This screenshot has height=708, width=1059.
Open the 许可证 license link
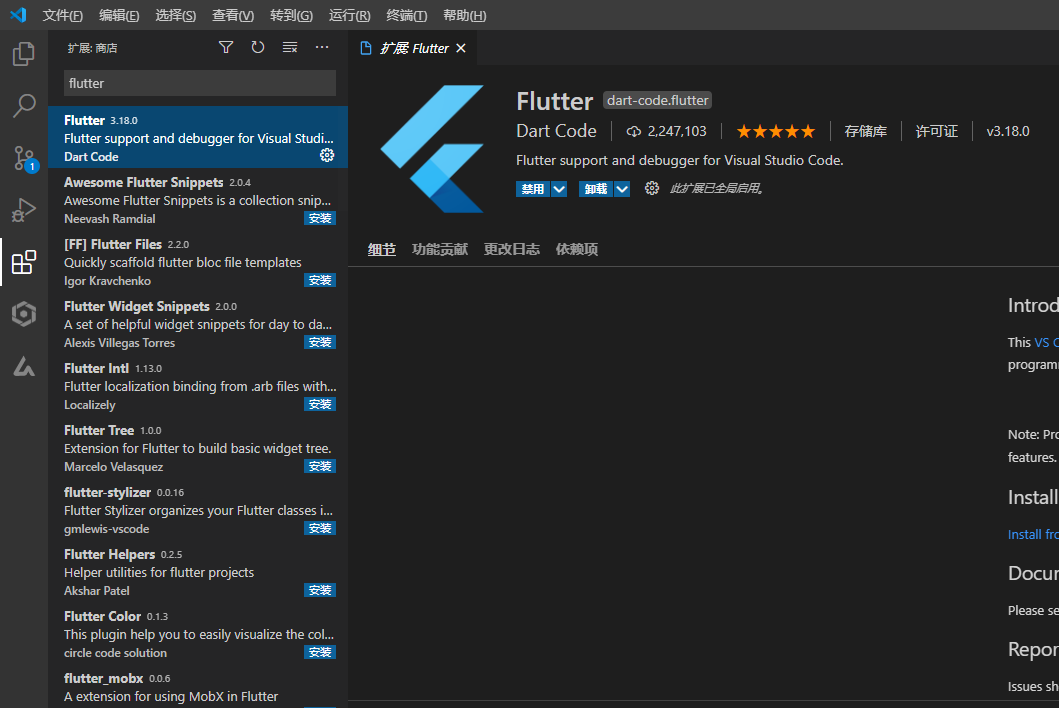pyautogui.click(x=937, y=131)
